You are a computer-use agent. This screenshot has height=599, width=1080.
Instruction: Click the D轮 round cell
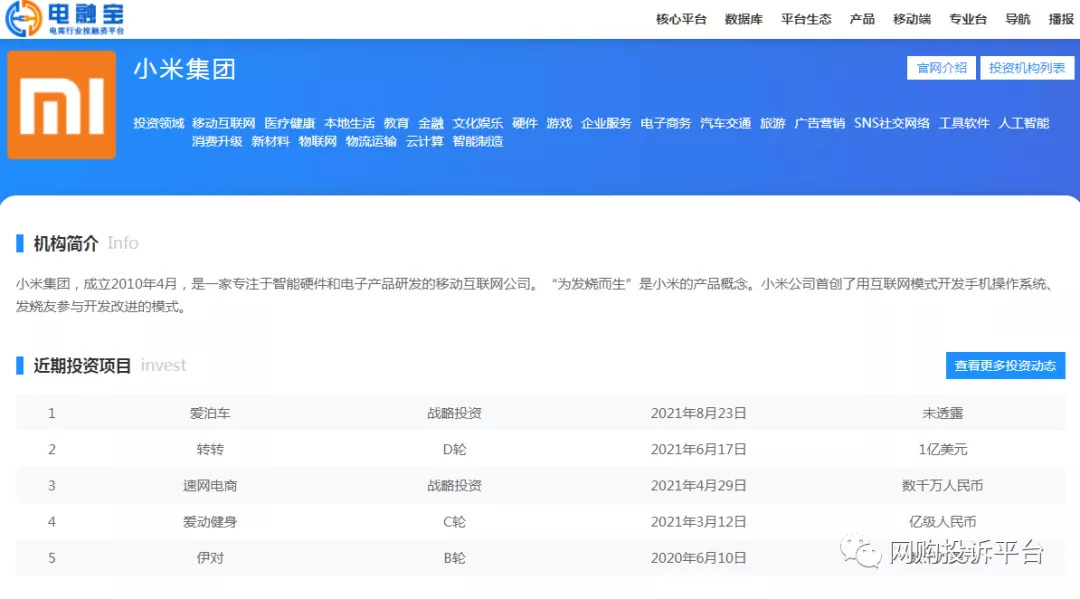click(x=455, y=450)
